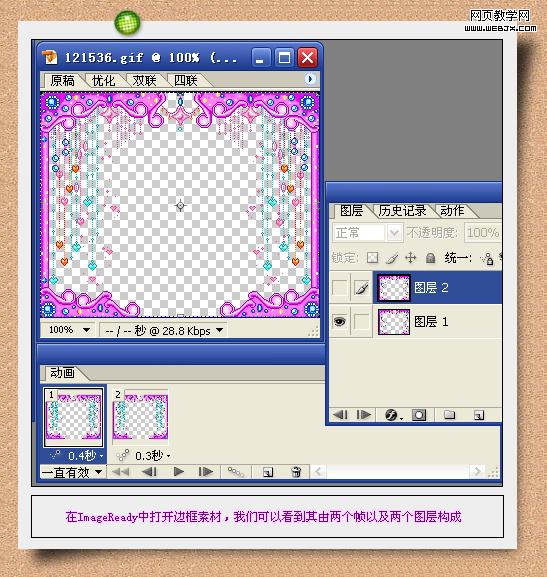This screenshot has width=547, height=577.
Task: Click the 121536.gif document icon
Action: (50, 57)
